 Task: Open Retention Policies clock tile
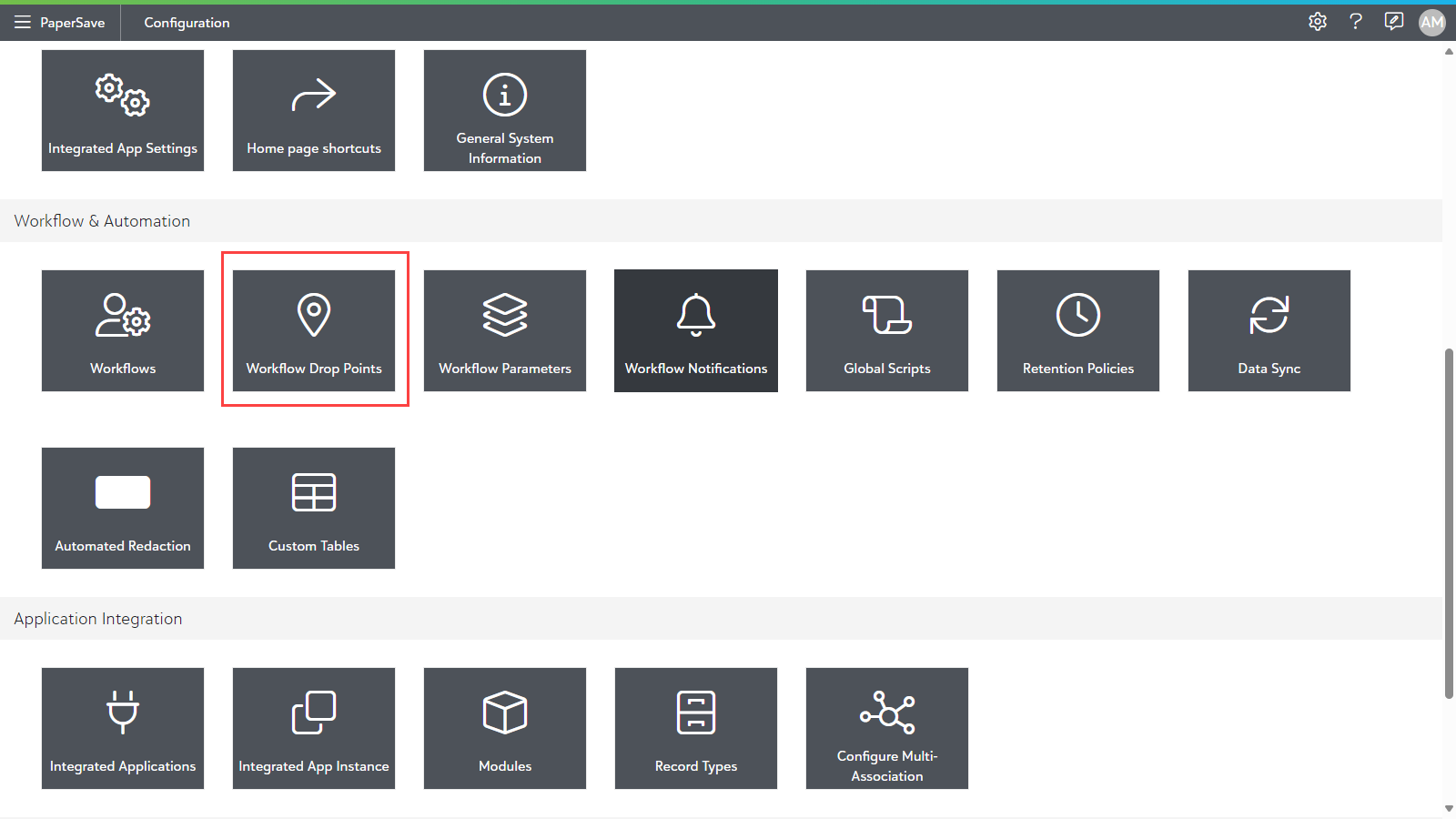click(x=1077, y=330)
